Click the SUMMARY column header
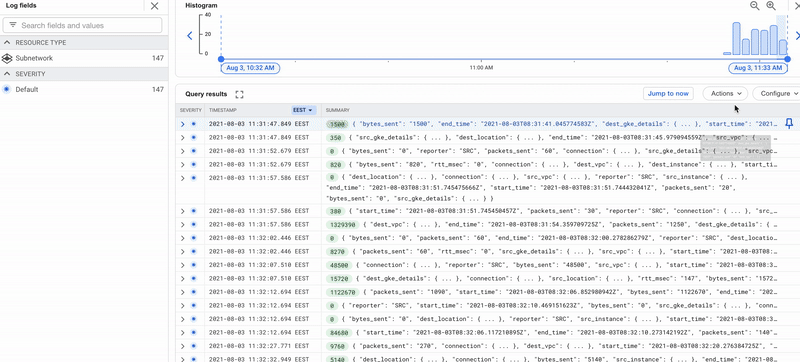Image resolution: width=800 pixels, height=362 pixels. [338, 110]
